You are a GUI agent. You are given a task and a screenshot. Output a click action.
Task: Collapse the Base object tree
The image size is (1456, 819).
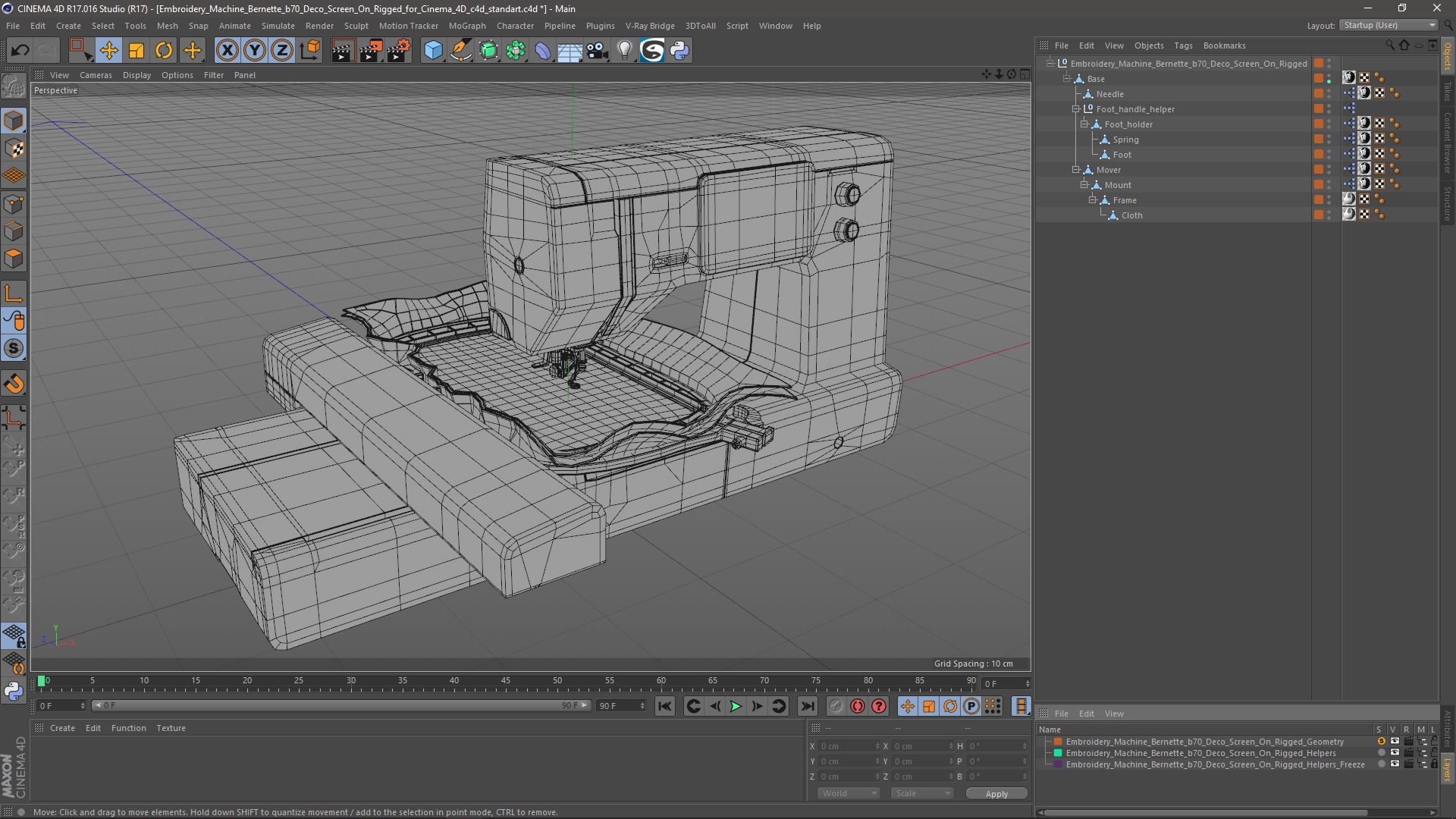[x=1067, y=79]
